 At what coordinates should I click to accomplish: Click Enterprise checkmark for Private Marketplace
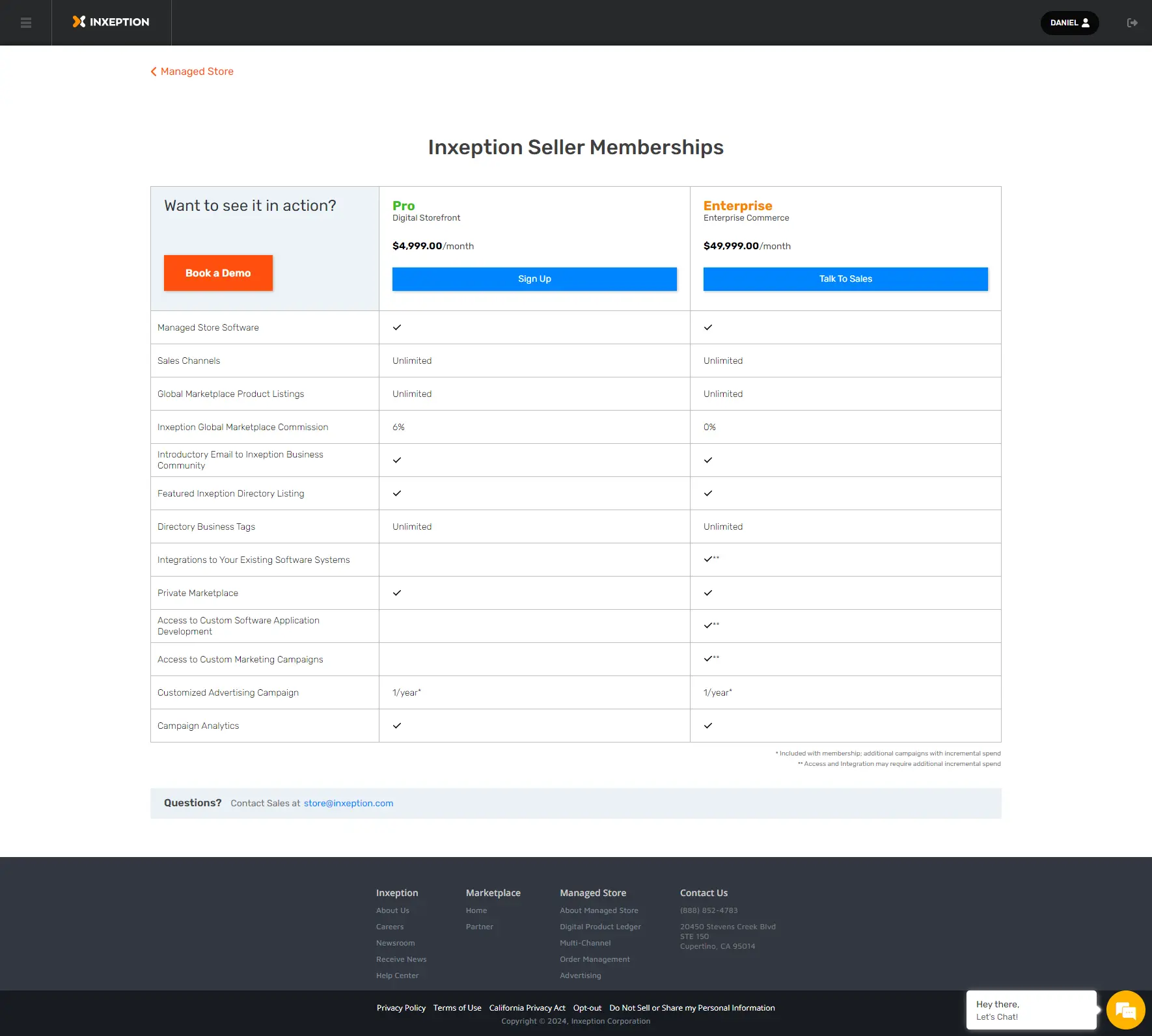(708, 593)
